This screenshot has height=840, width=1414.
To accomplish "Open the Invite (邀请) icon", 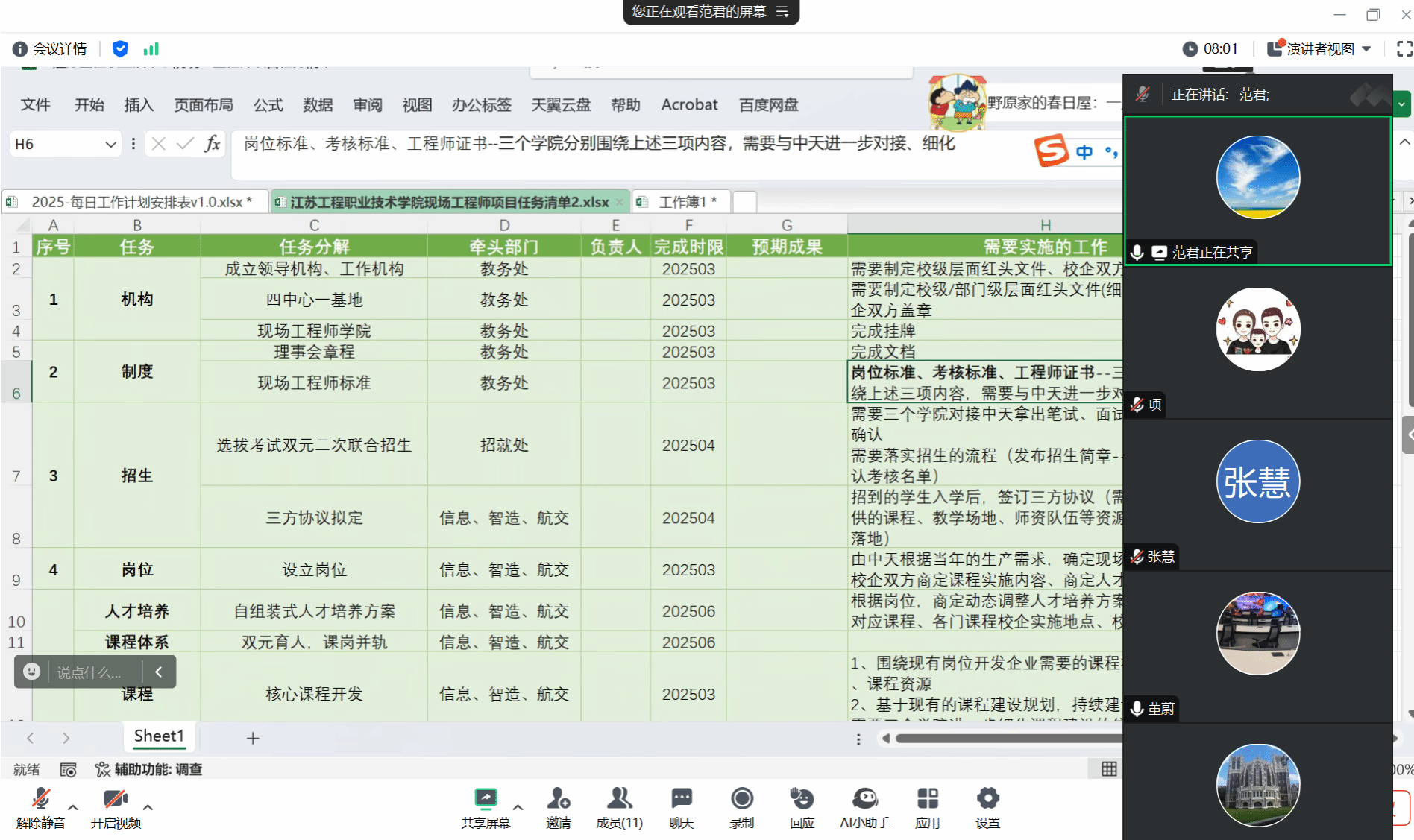I will pos(558,800).
